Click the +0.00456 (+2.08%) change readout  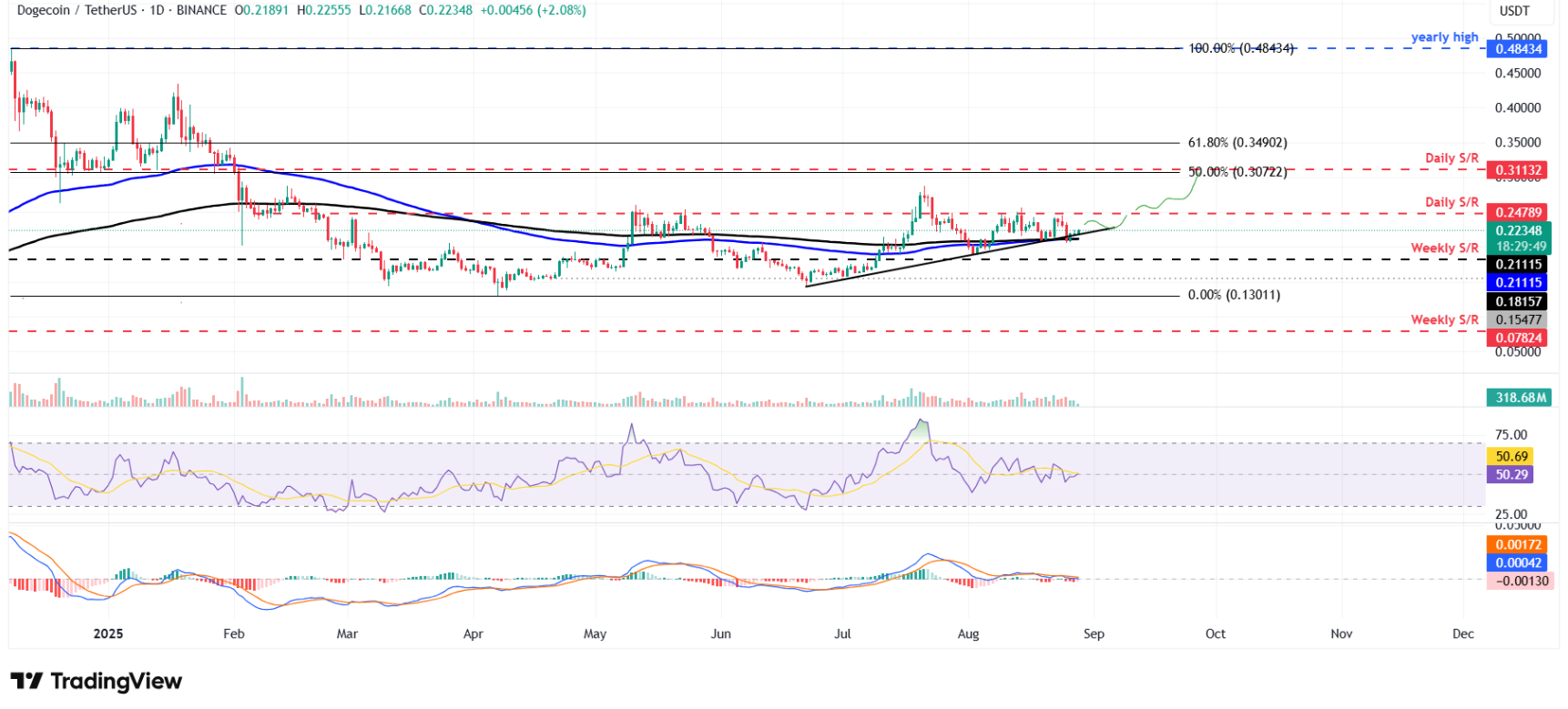pos(534,10)
